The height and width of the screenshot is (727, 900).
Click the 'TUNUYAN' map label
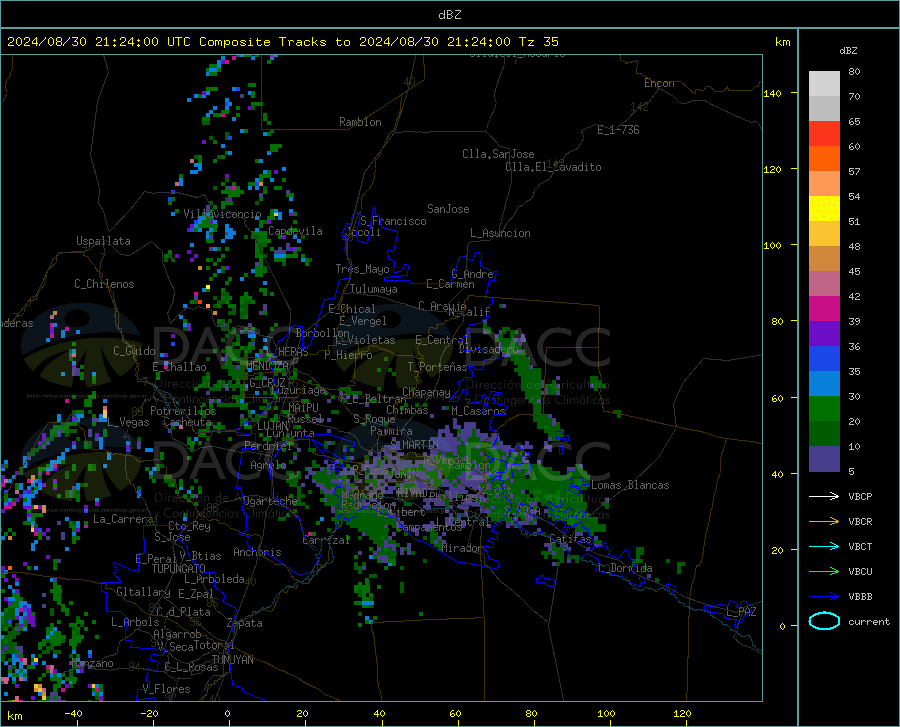pos(232,660)
